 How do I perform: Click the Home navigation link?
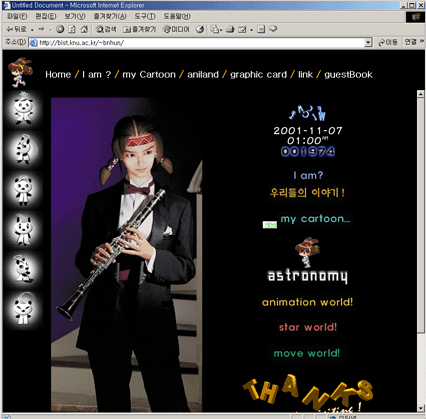click(58, 74)
